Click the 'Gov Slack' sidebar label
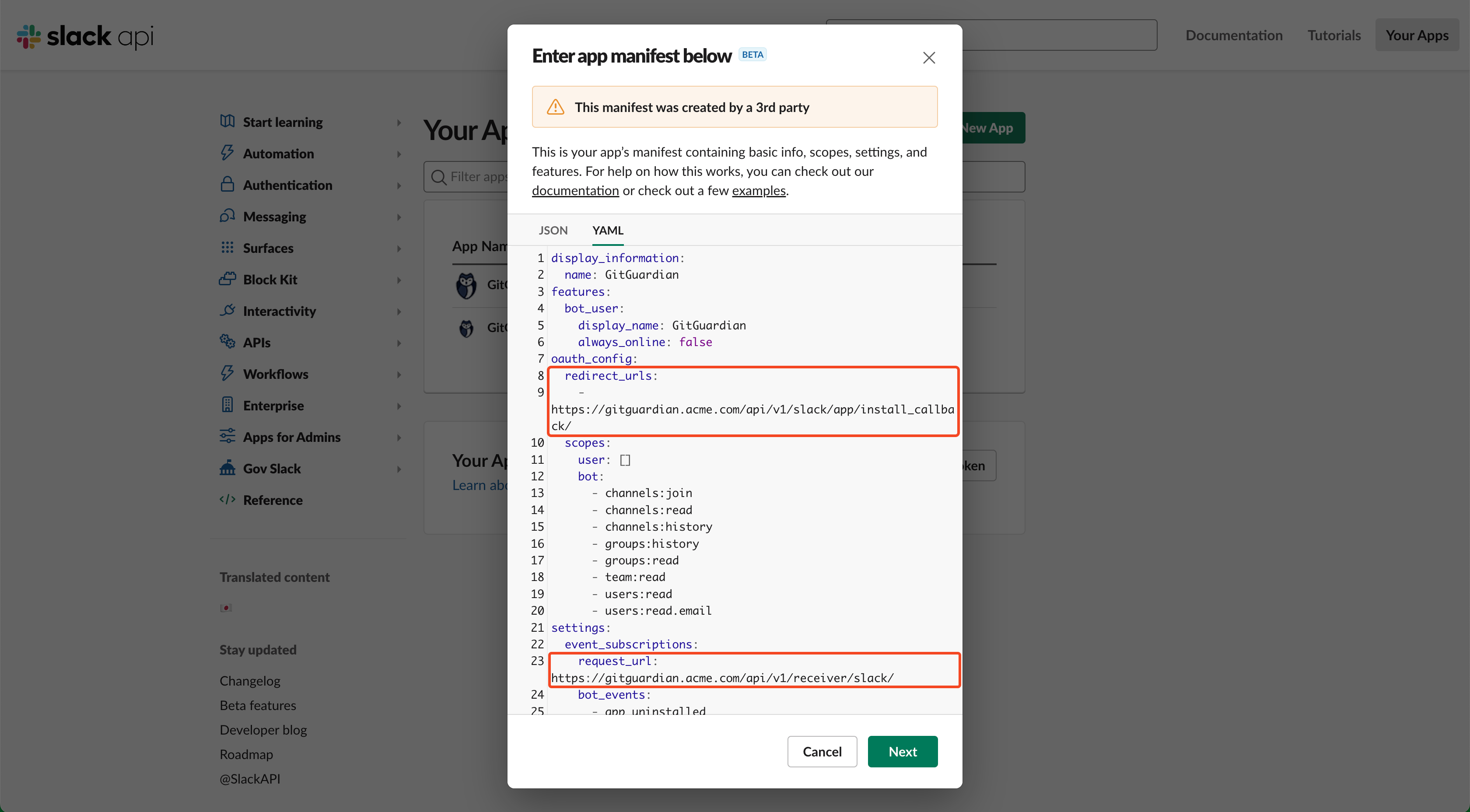 point(272,469)
